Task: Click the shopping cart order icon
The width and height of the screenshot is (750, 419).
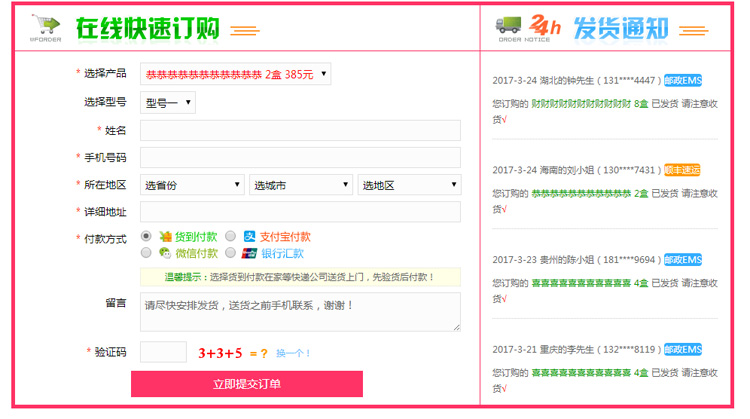Action: [x=46, y=29]
